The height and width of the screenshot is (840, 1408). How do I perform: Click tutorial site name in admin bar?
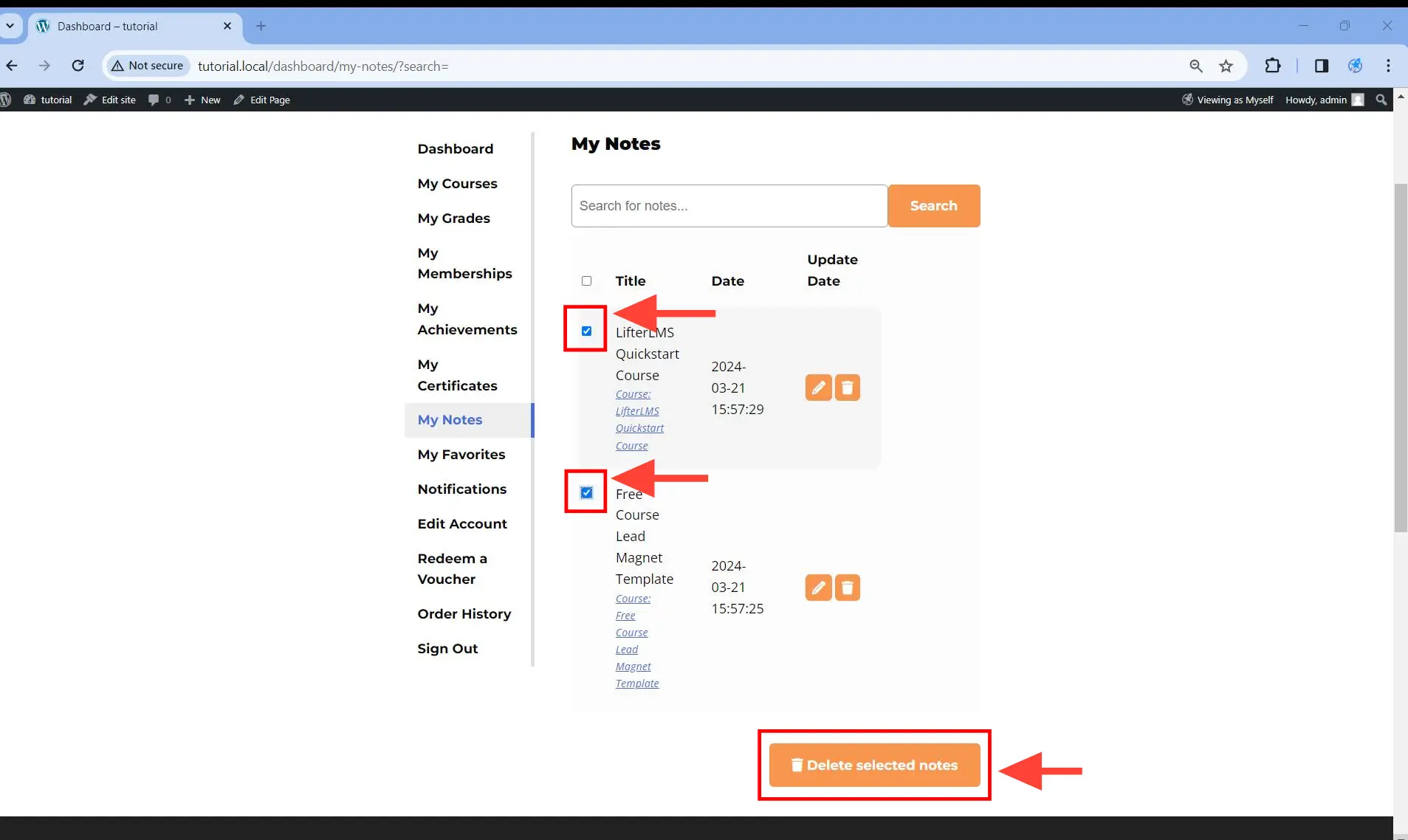tap(48, 100)
